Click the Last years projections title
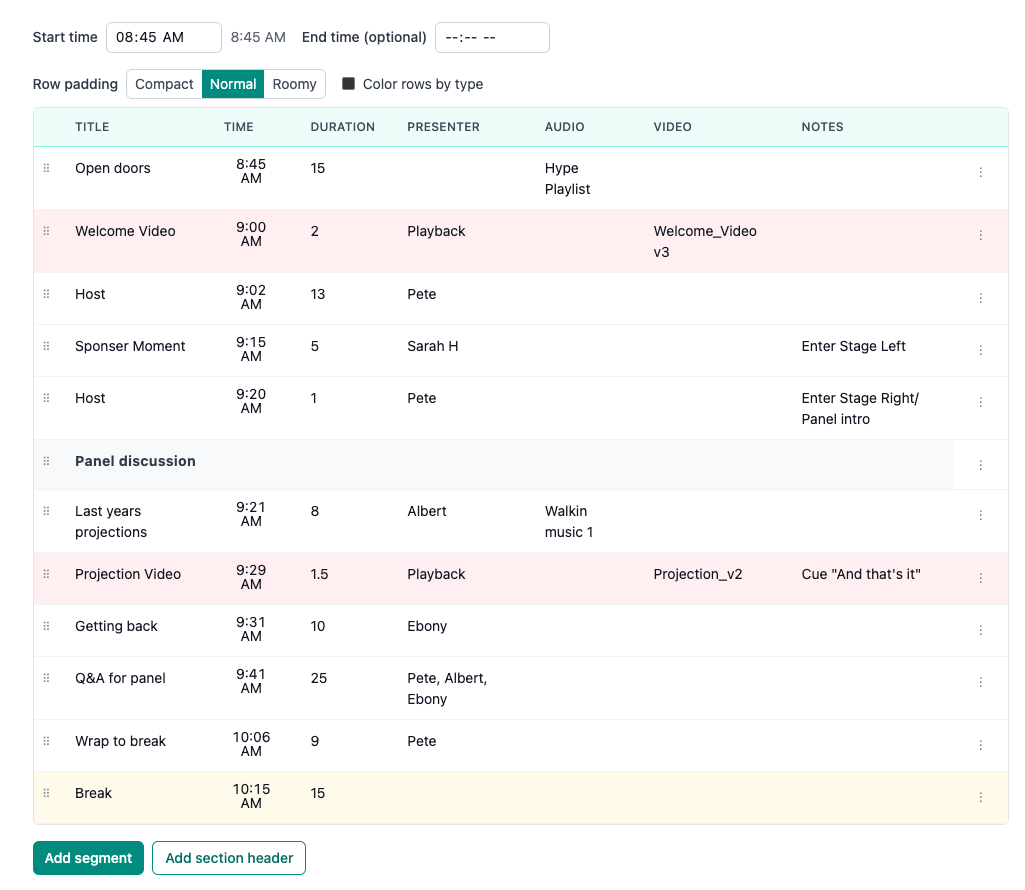 point(111,522)
